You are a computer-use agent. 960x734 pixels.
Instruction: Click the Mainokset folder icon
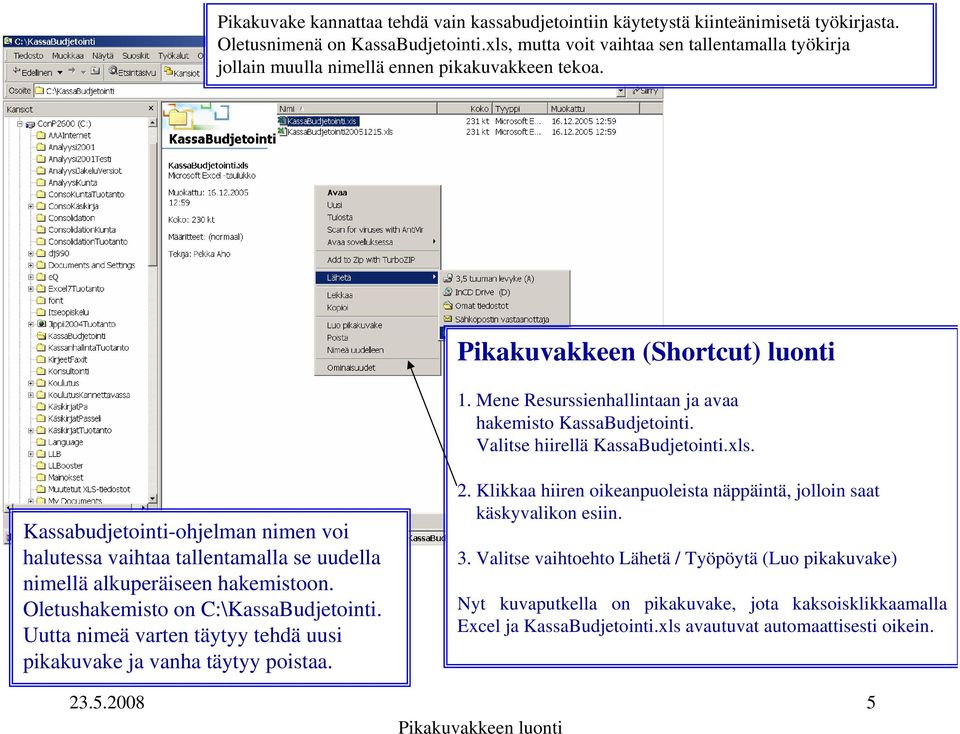41,477
